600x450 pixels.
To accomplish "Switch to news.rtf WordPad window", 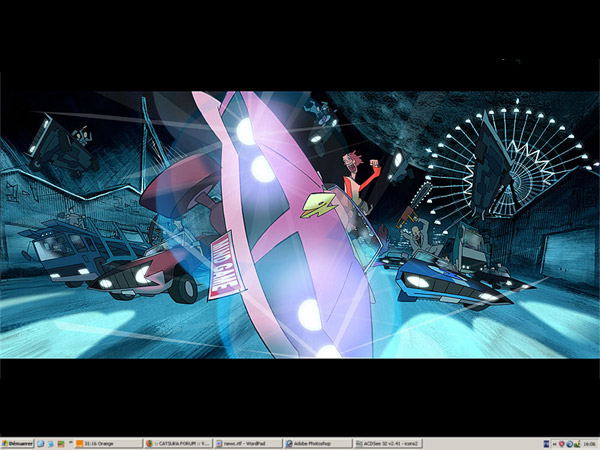I will pyautogui.click(x=248, y=444).
